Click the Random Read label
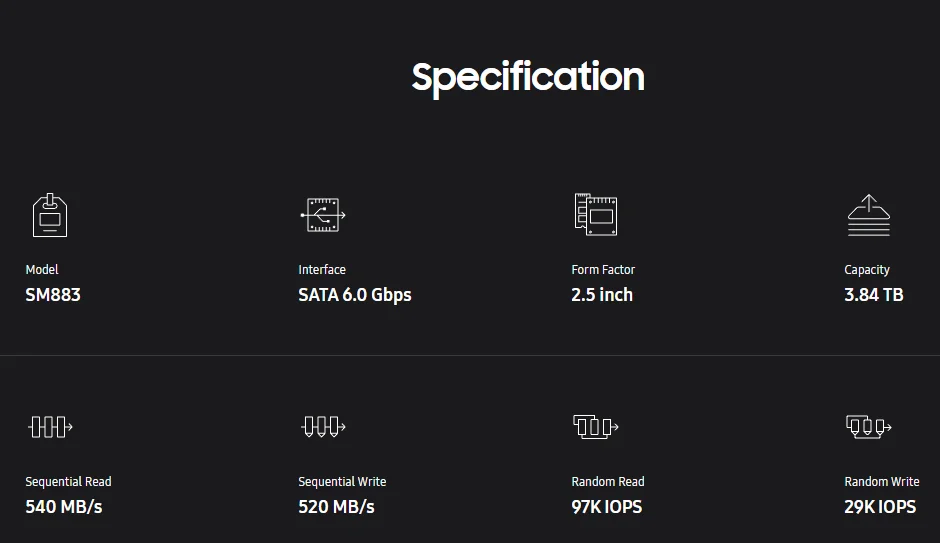 click(x=608, y=482)
